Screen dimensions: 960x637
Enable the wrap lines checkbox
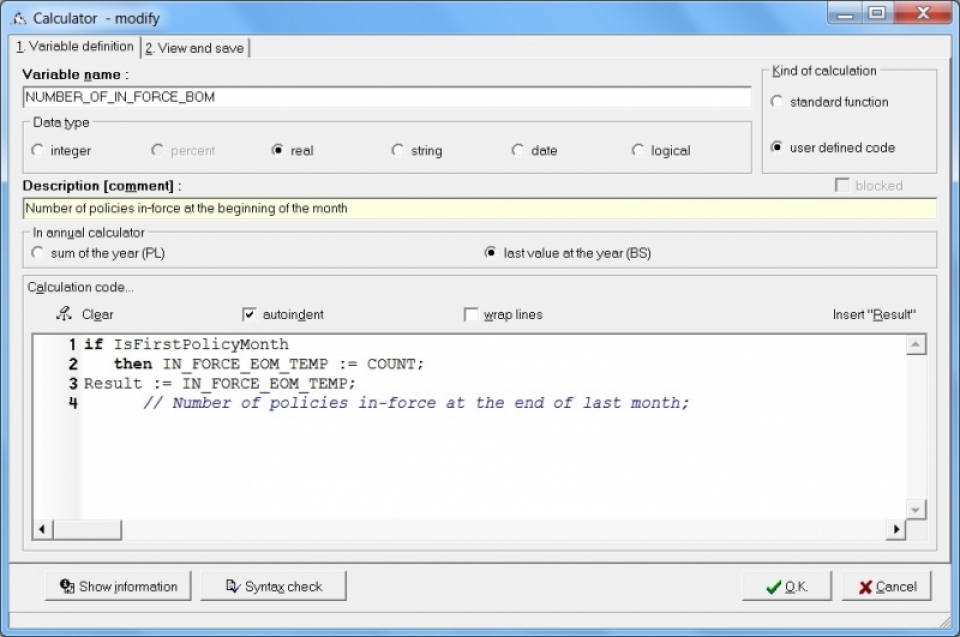coord(471,314)
